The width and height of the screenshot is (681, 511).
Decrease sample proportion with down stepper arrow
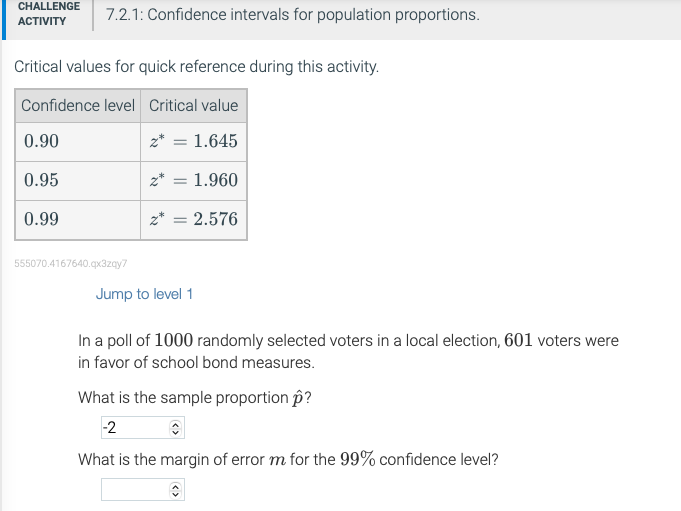click(x=176, y=433)
